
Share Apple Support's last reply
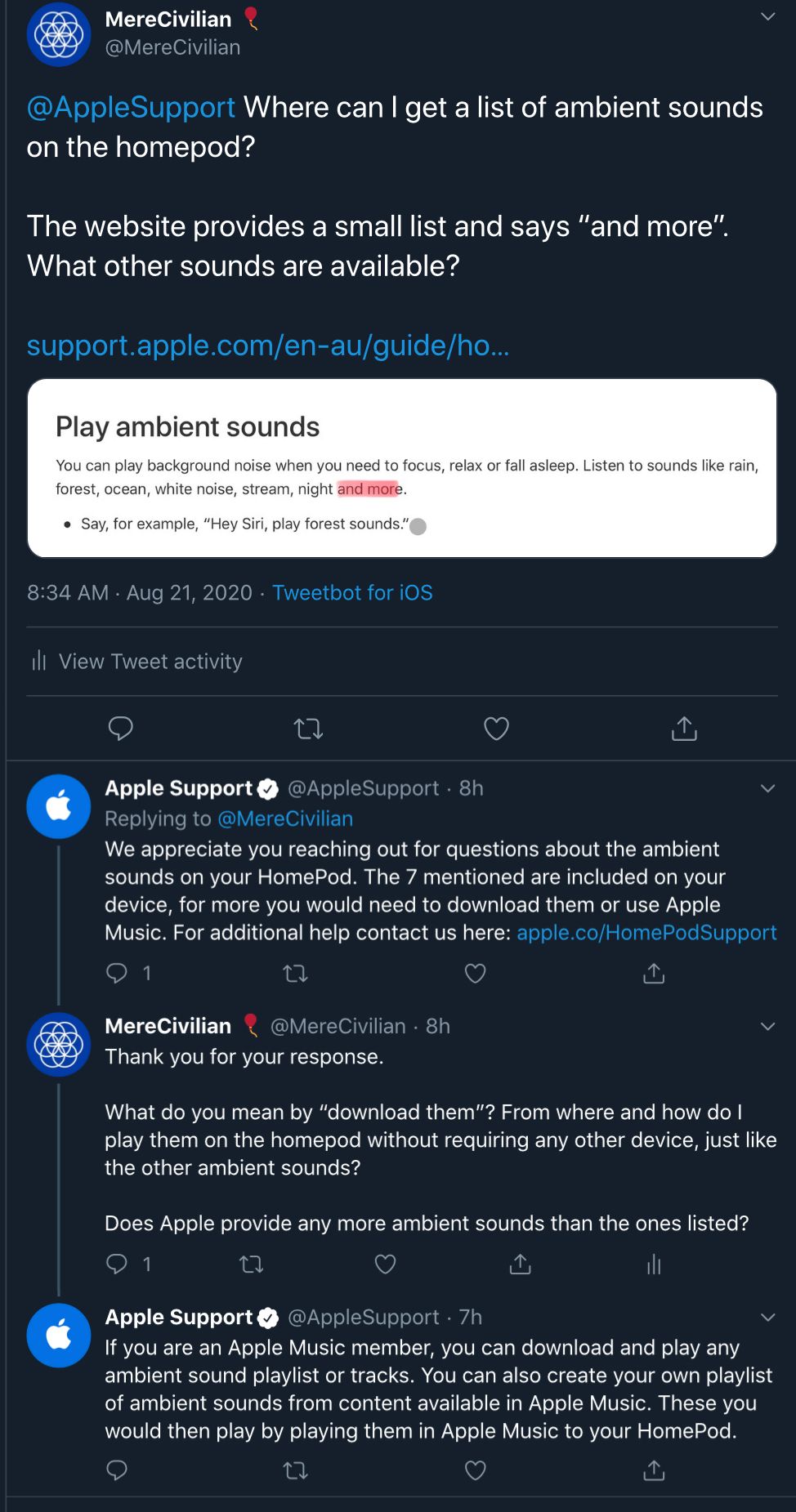654,1471
